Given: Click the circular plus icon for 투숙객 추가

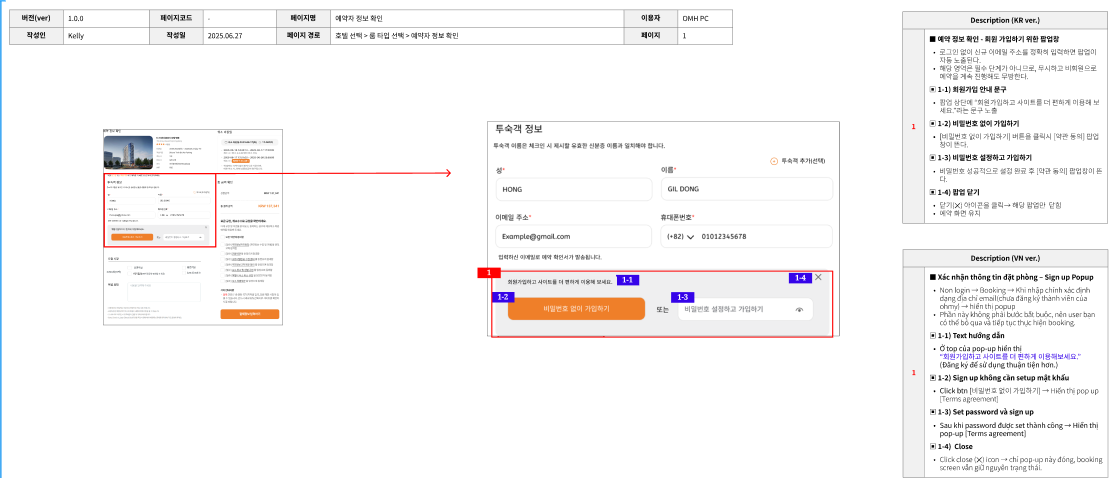Looking at the screenshot, I should click(774, 161).
